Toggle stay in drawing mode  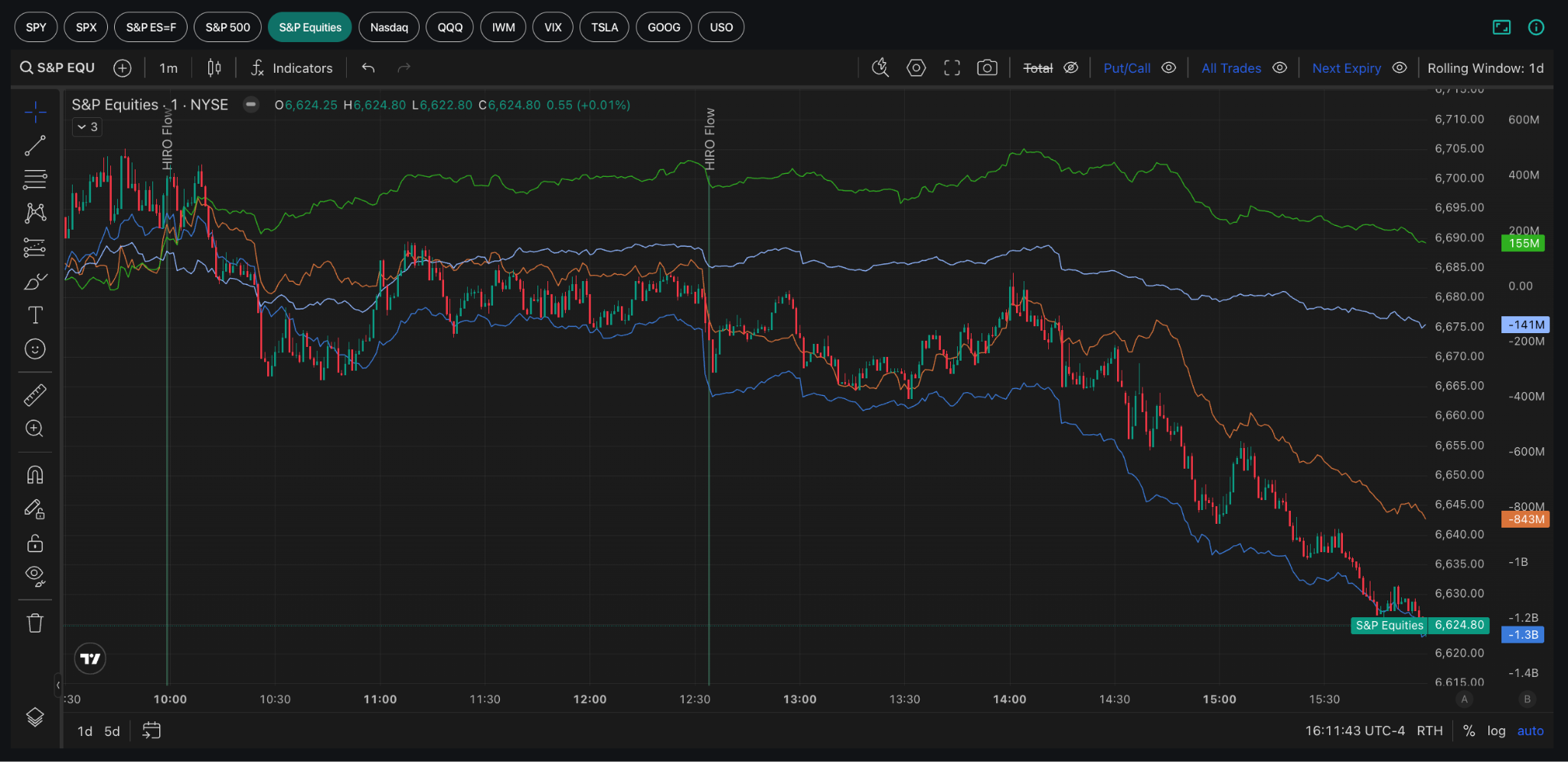(34, 509)
